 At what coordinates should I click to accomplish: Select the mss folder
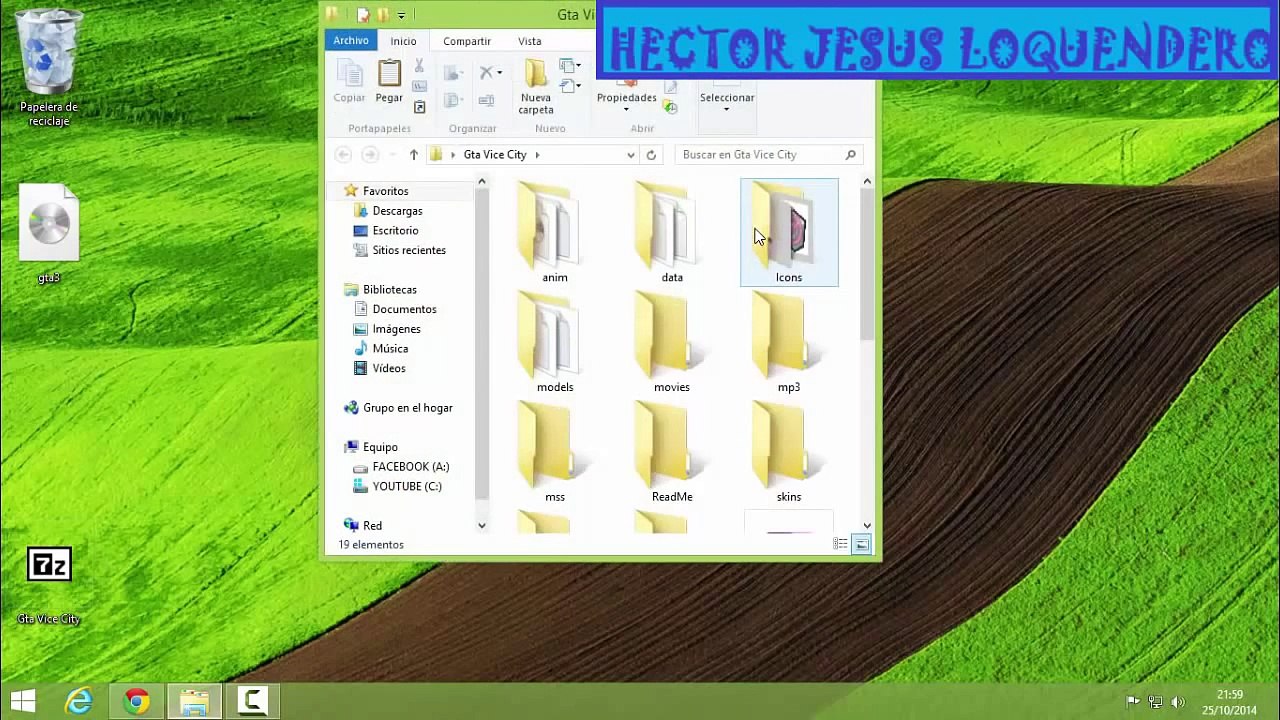(555, 453)
